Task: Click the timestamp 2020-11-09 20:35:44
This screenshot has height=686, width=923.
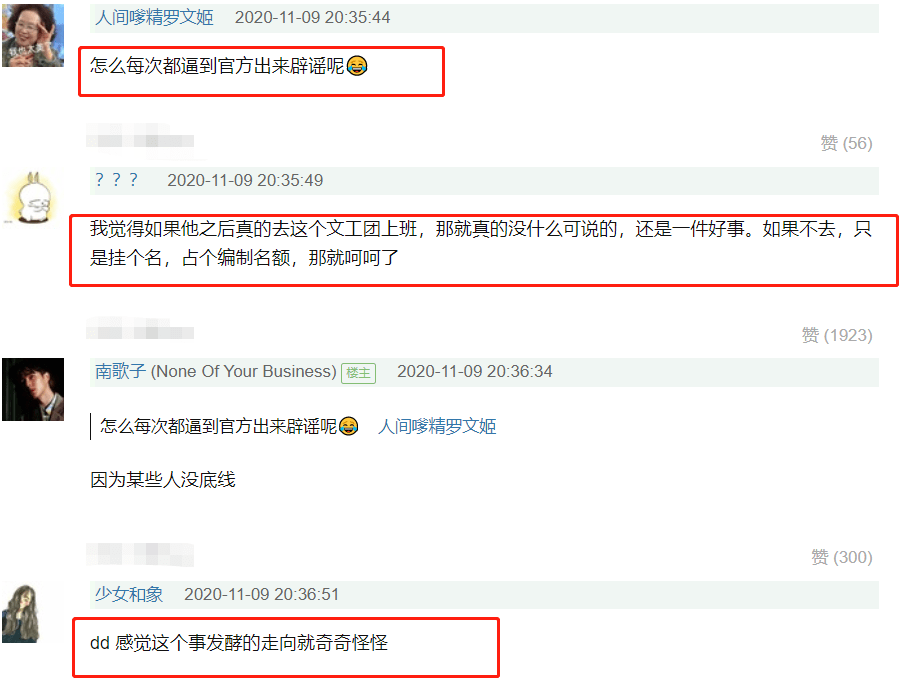Action: (x=313, y=17)
